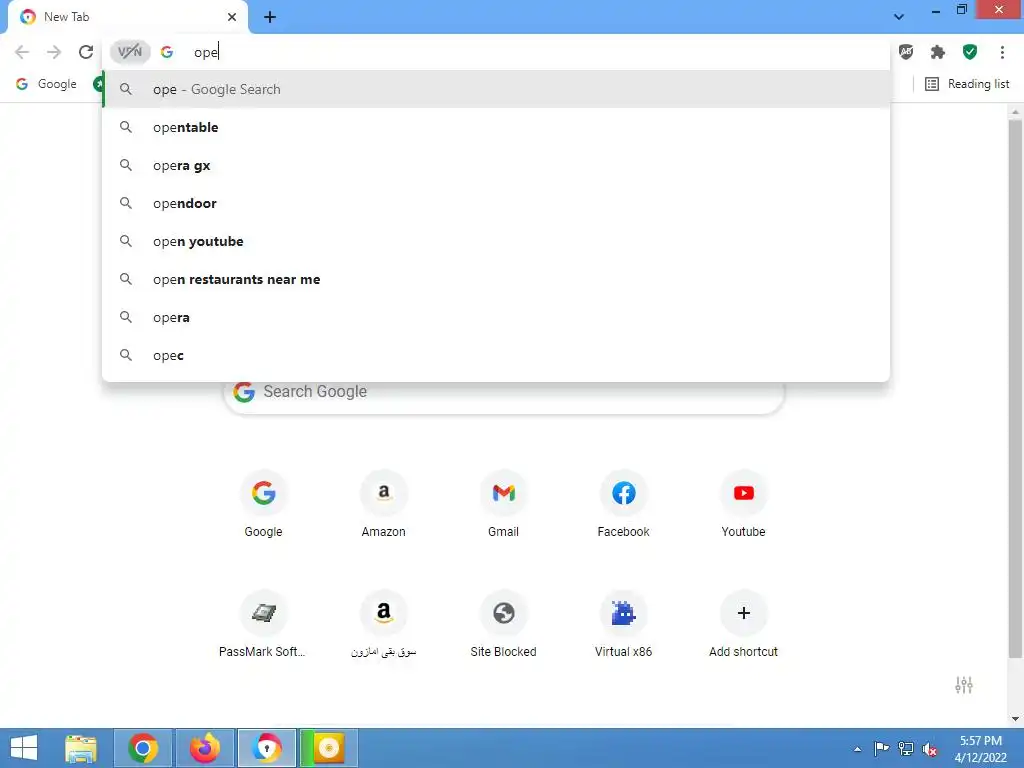Open Firefox from the taskbar
The height and width of the screenshot is (768, 1024).
(205, 748)
